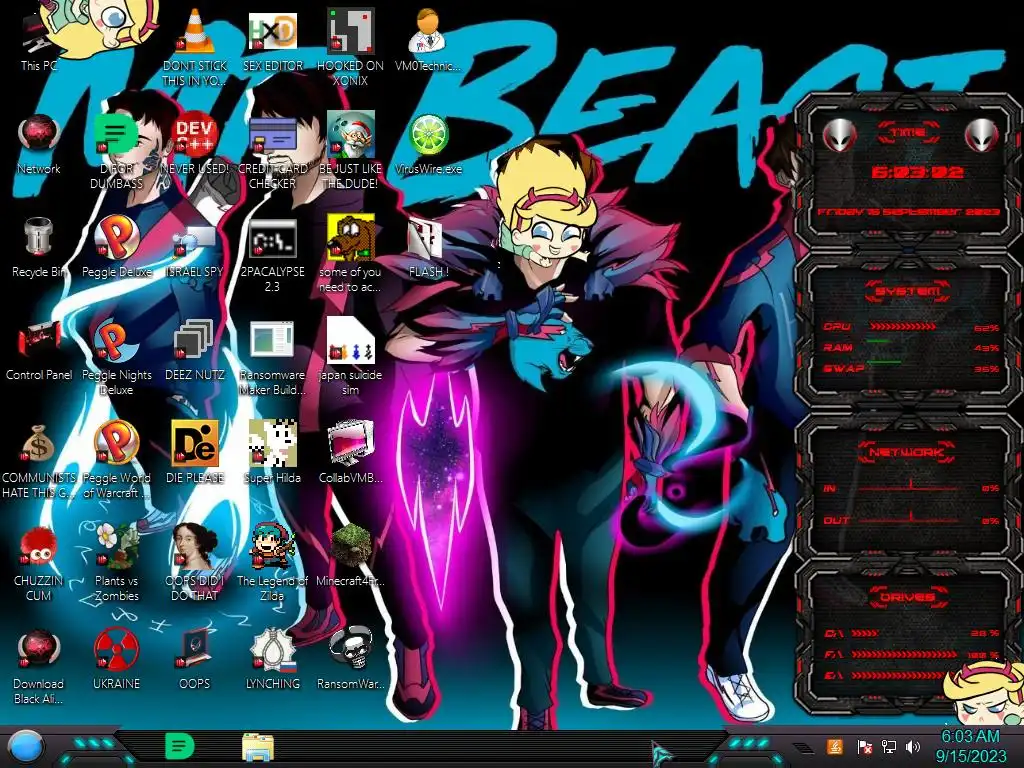The image size is (1024, 768).
Task: Select the HOOKED ON XONIX icon
Action: 351,46
